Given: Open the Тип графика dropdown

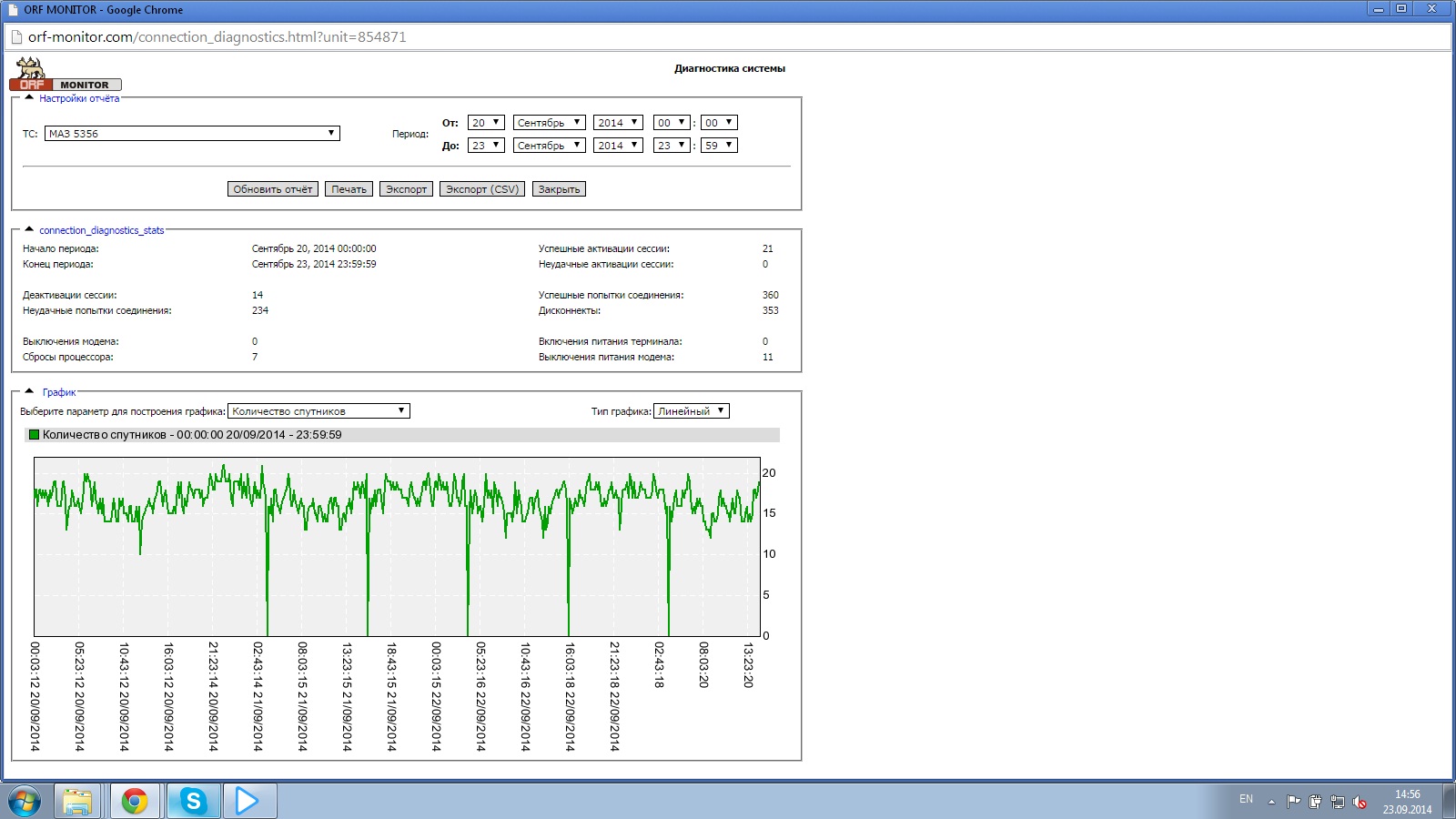Looking at the screenshot, I should [691, 411].
